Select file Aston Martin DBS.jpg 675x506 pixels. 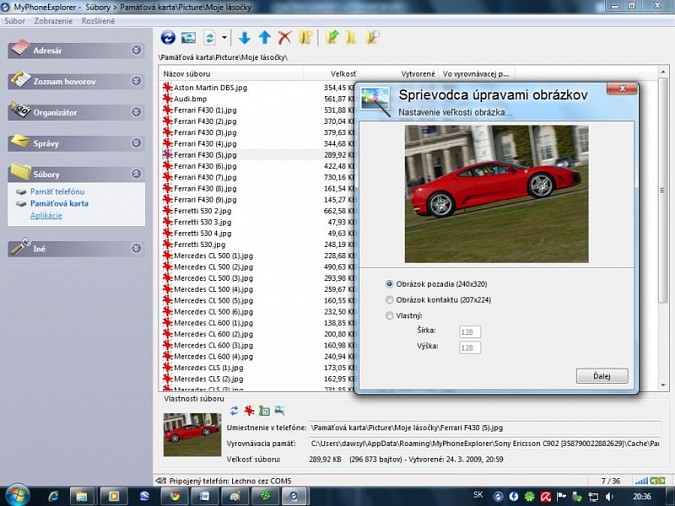click(x=210, y=87)
